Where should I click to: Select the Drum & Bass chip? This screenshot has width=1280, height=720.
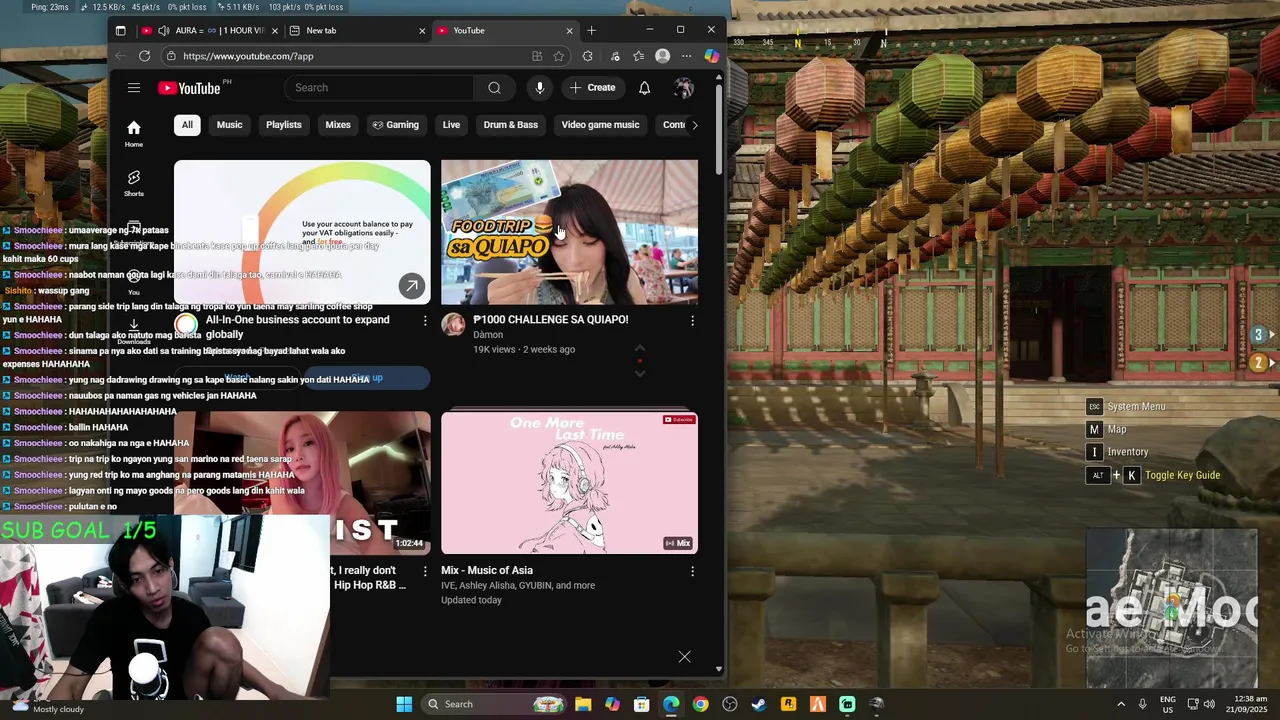(x=511, y=125)
